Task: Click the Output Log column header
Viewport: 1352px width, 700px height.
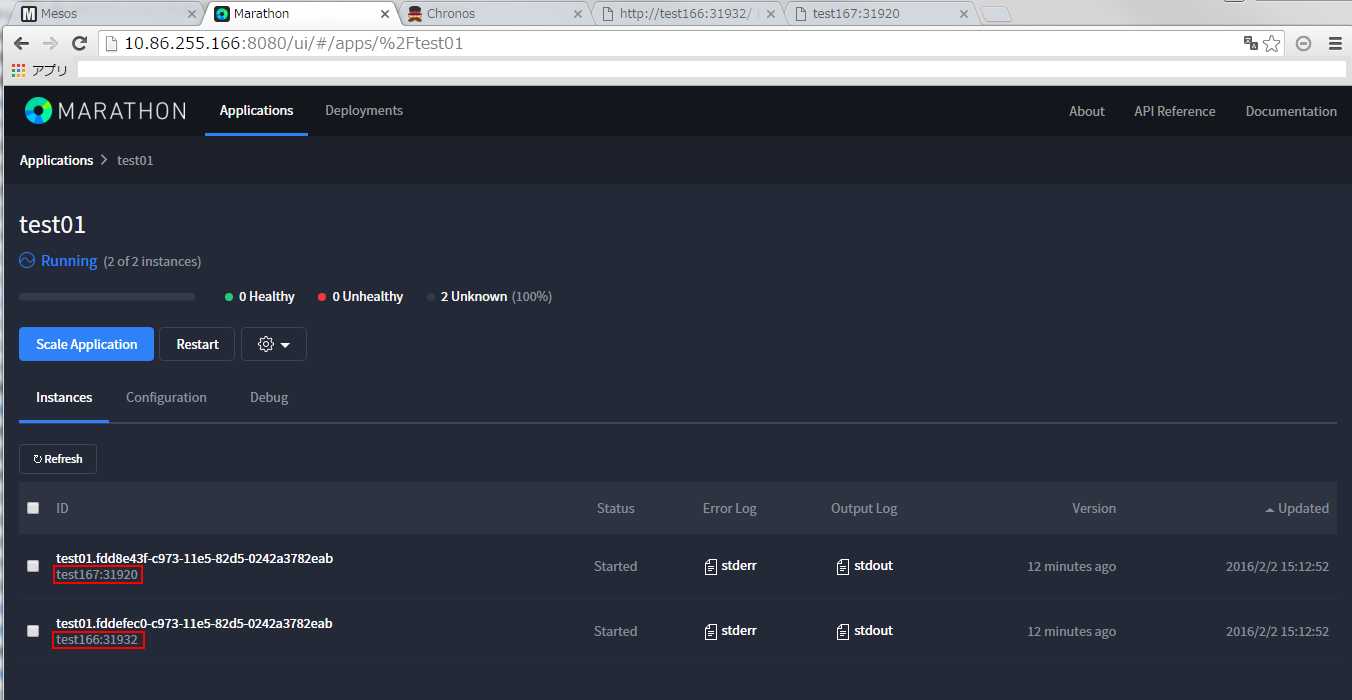Action: point(864,508)
